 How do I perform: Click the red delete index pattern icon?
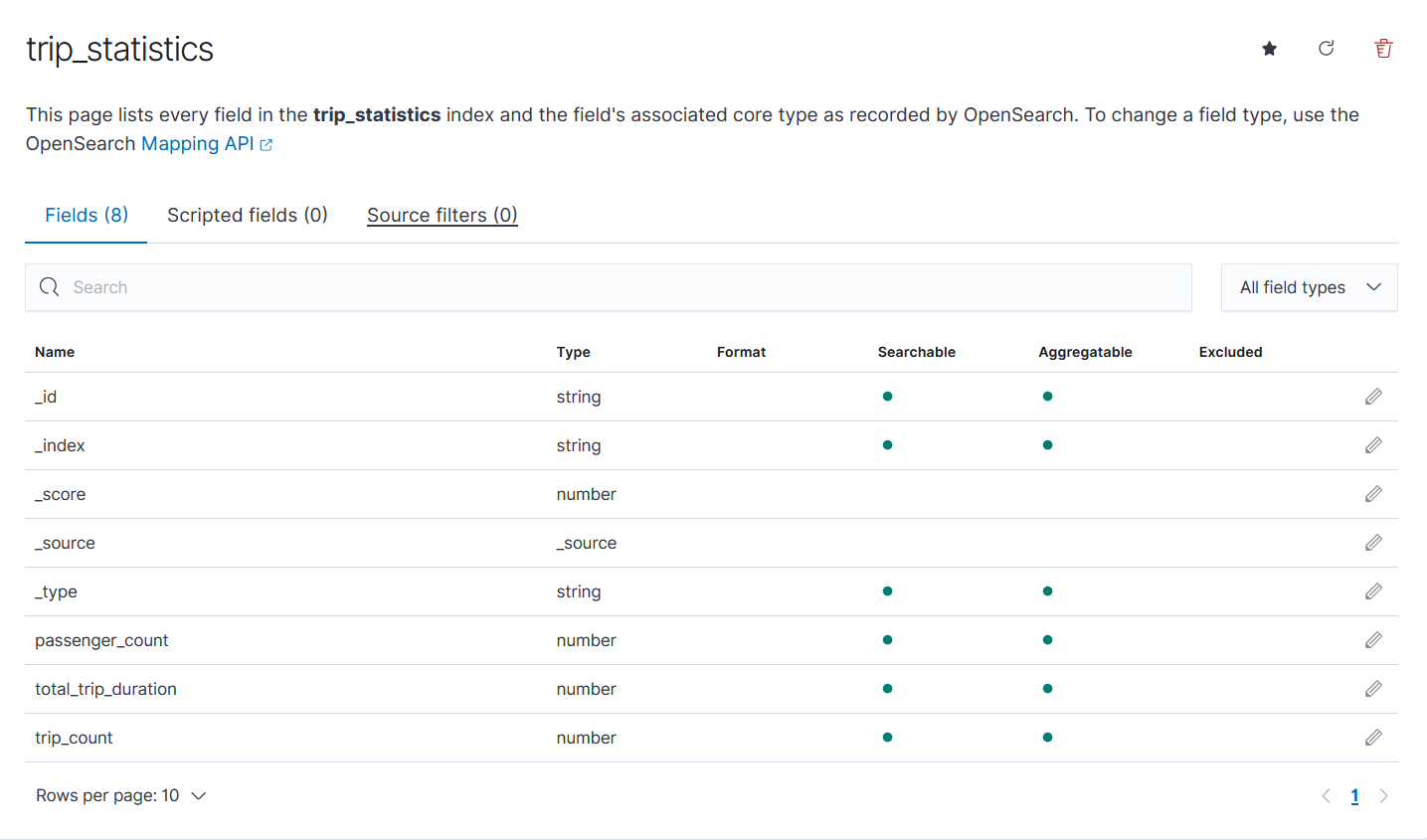click(x=1382, y=49)
